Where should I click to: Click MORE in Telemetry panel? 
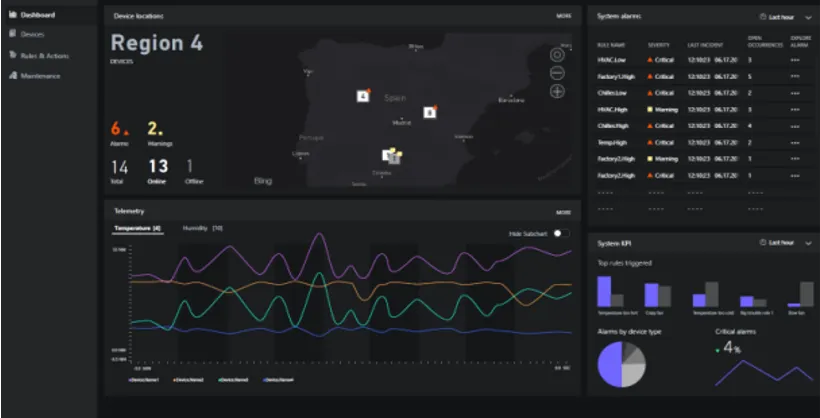click(x=564, y=212)
